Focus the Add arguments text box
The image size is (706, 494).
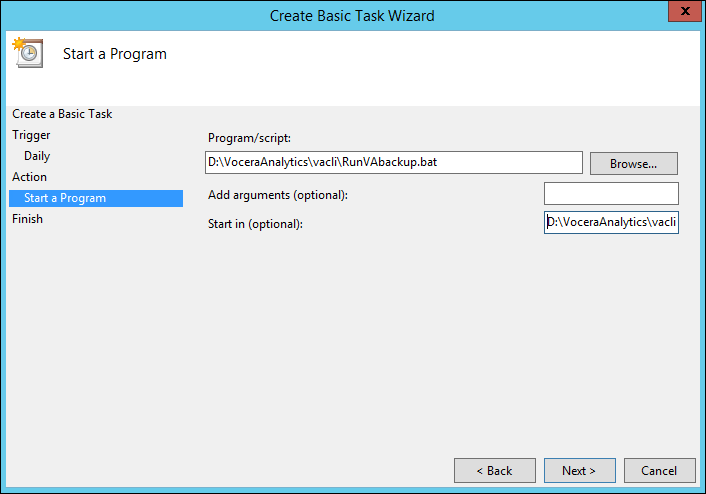611,193
